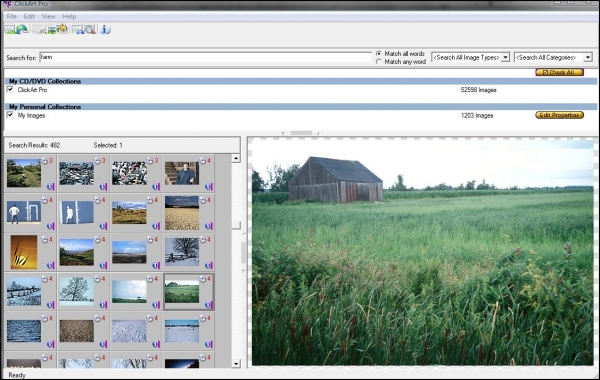Click info icon on bare tree blue sky thumbnail
Viewport: 600px width, 380px height.
103,305
